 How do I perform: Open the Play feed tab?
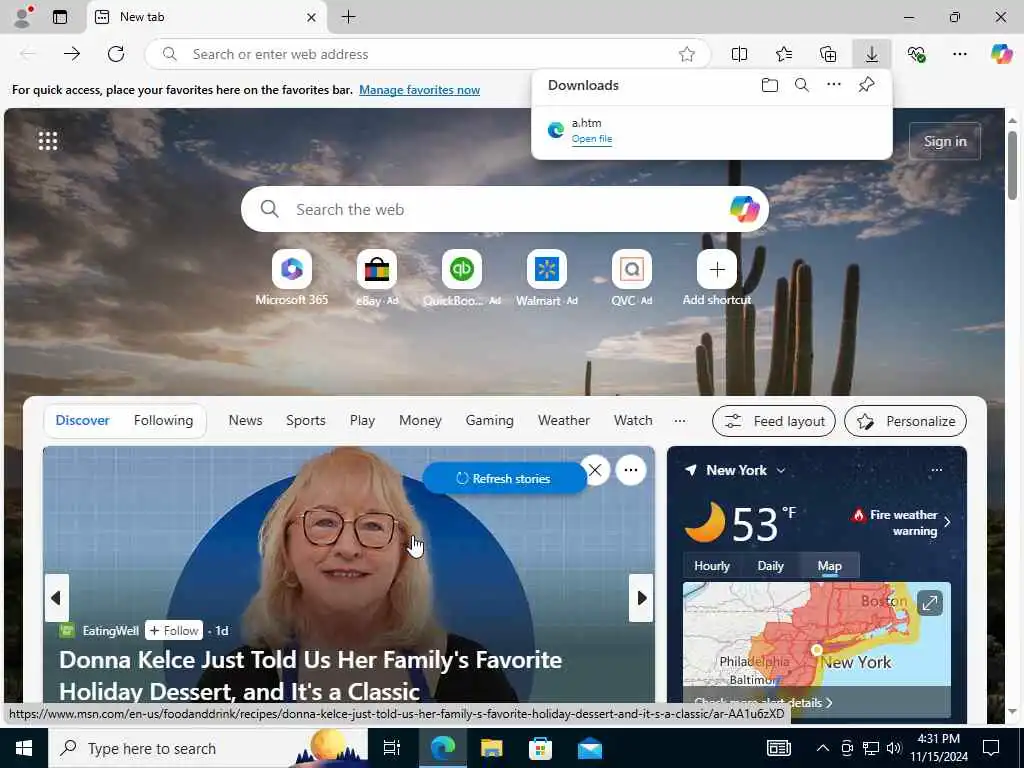[x=362, y=421]
